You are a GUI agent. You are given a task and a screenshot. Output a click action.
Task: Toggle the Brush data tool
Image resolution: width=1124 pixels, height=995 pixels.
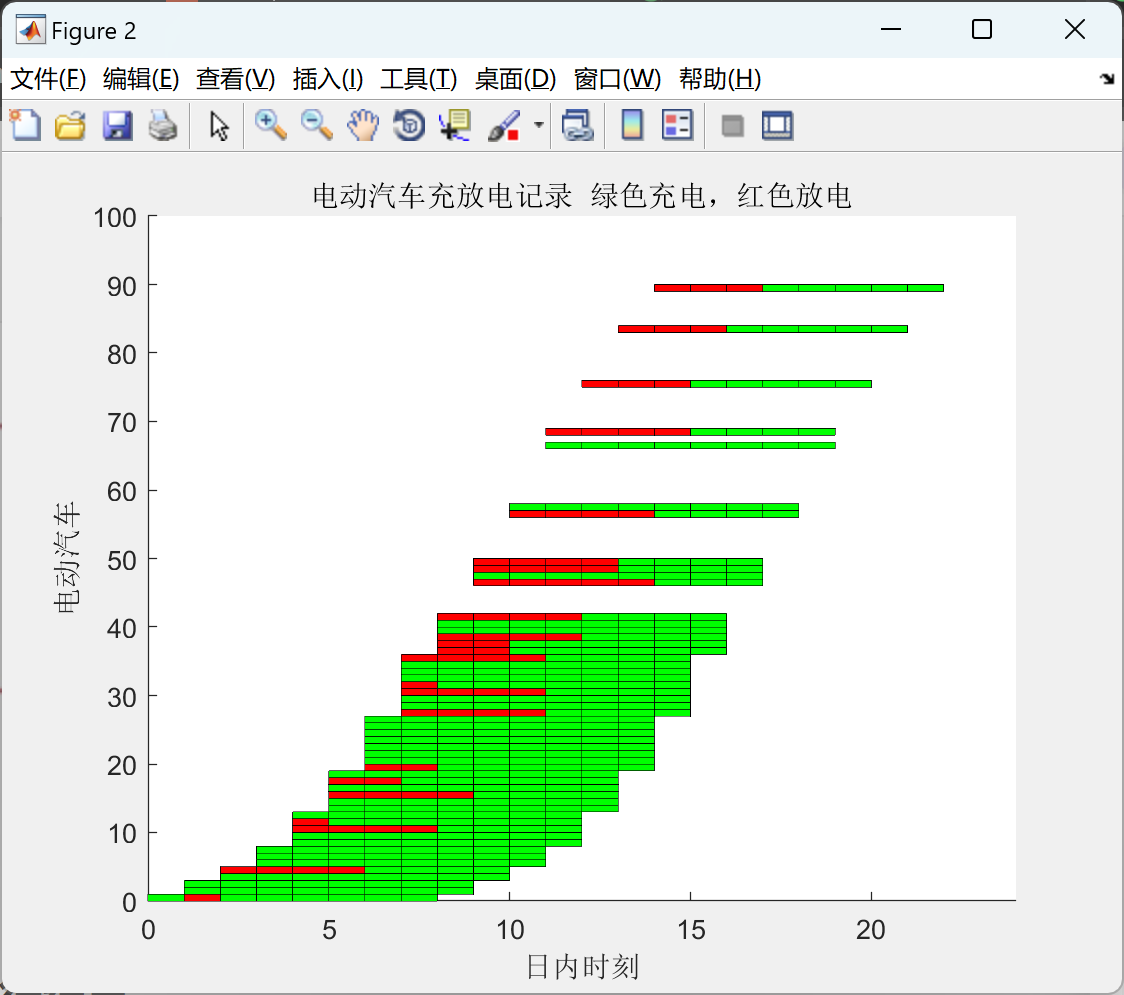[504, 125]
